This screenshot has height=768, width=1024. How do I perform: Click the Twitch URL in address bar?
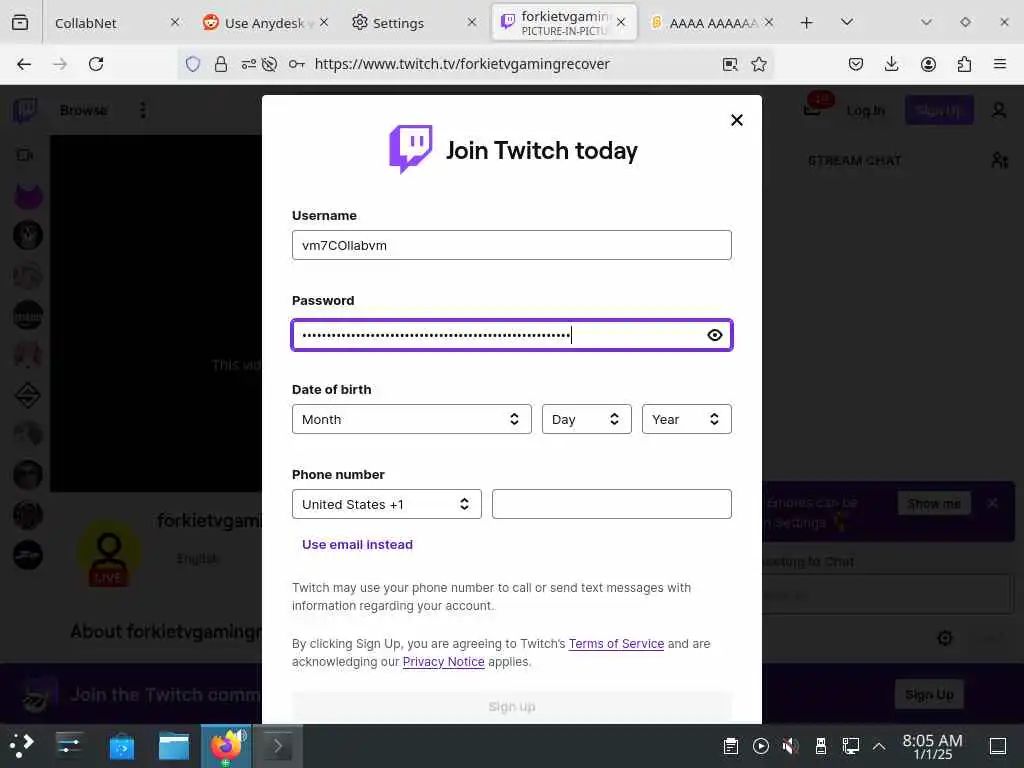pyautogui.click(x=462, y=64)
